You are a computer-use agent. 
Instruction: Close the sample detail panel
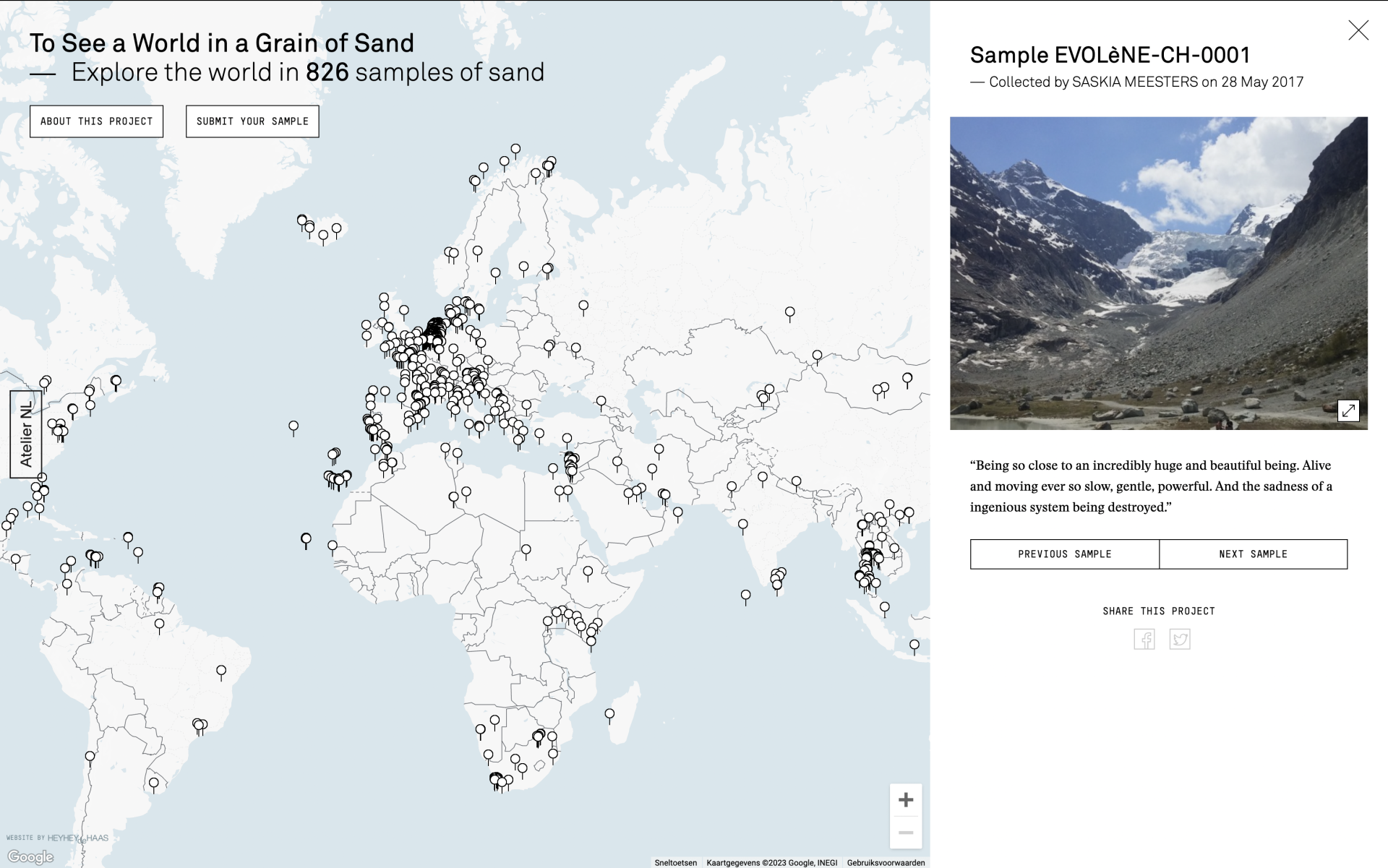pos(1358,30)
